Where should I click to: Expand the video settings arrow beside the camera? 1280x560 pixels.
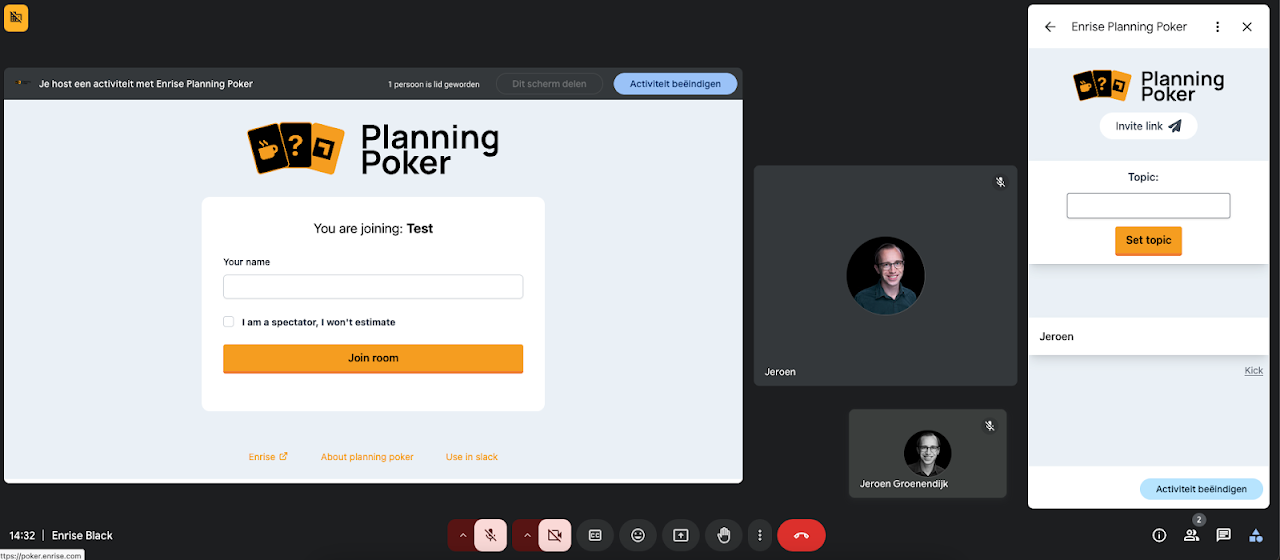coord(527,535)
